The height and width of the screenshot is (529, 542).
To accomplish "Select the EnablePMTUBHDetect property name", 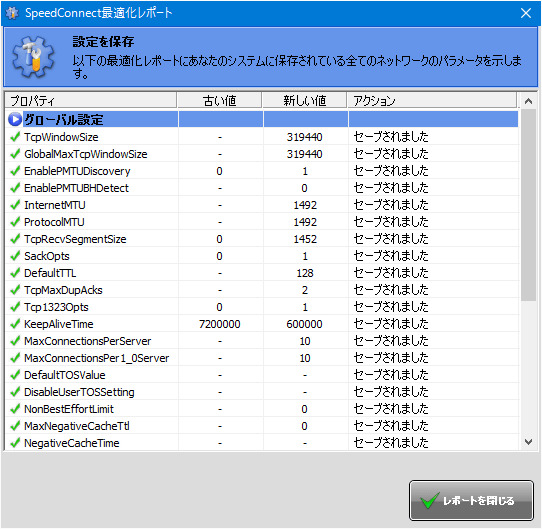I will [76, 188].
